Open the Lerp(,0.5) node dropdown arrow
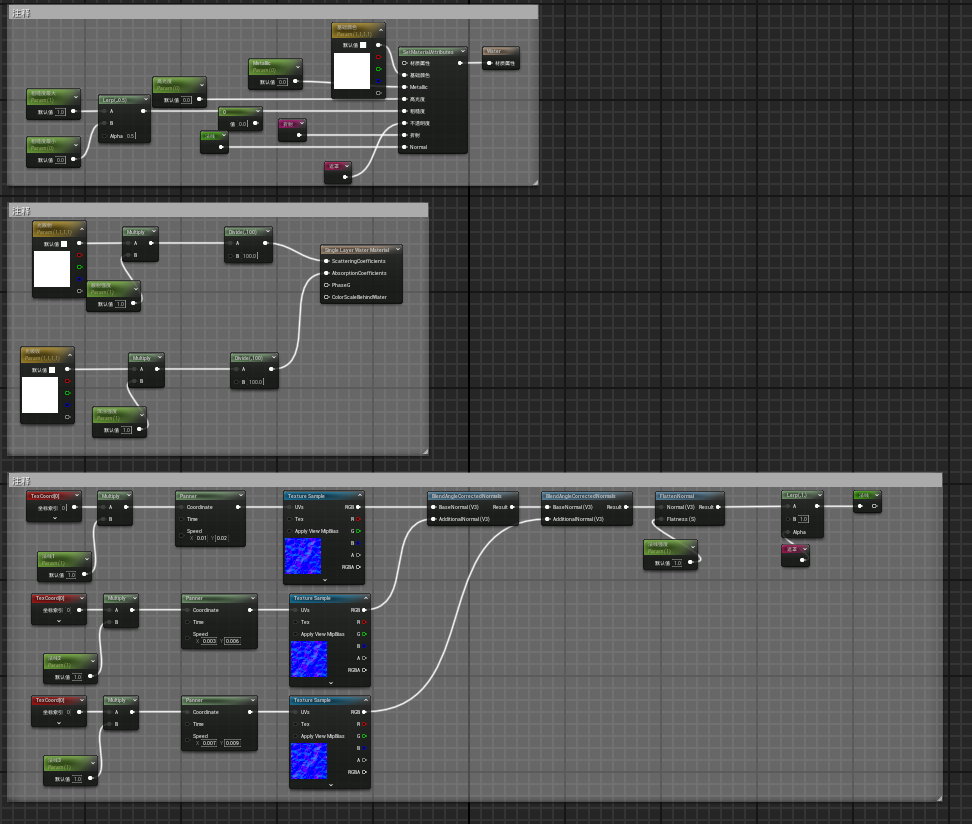The image size is (972, 824). click(x=146, y=99)
